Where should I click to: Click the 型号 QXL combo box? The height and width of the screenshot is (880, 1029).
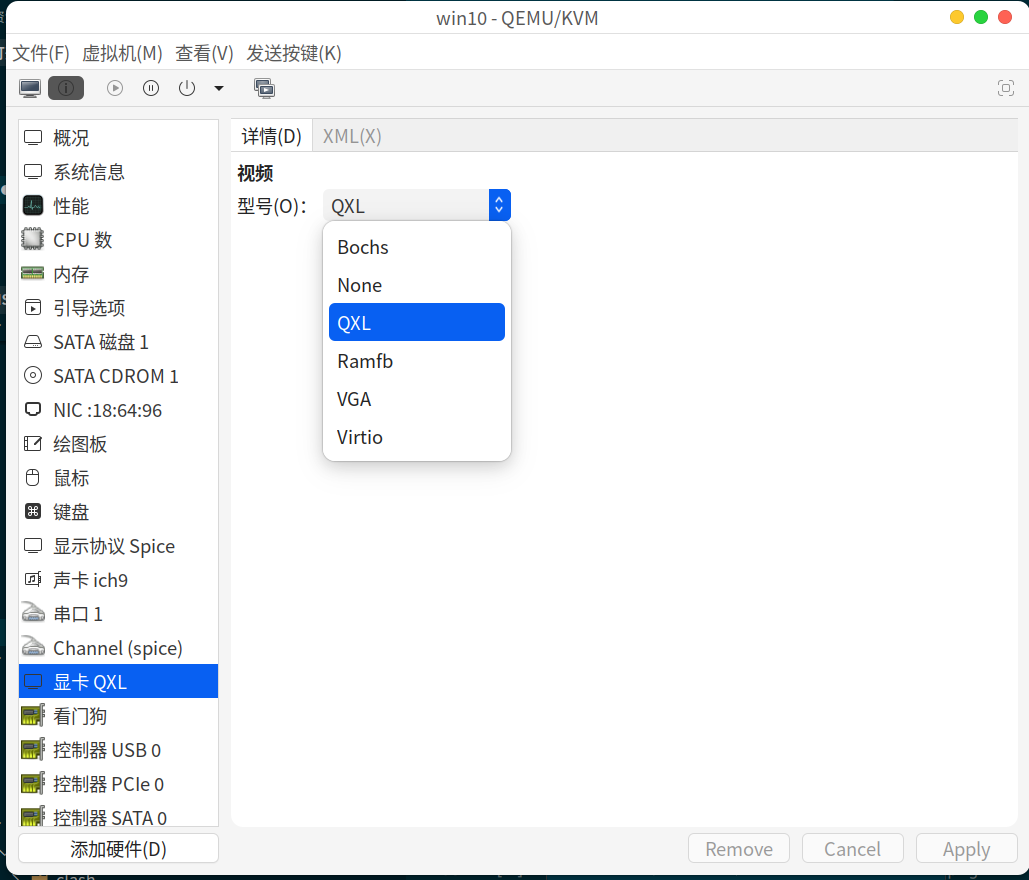tap(417, 205)
